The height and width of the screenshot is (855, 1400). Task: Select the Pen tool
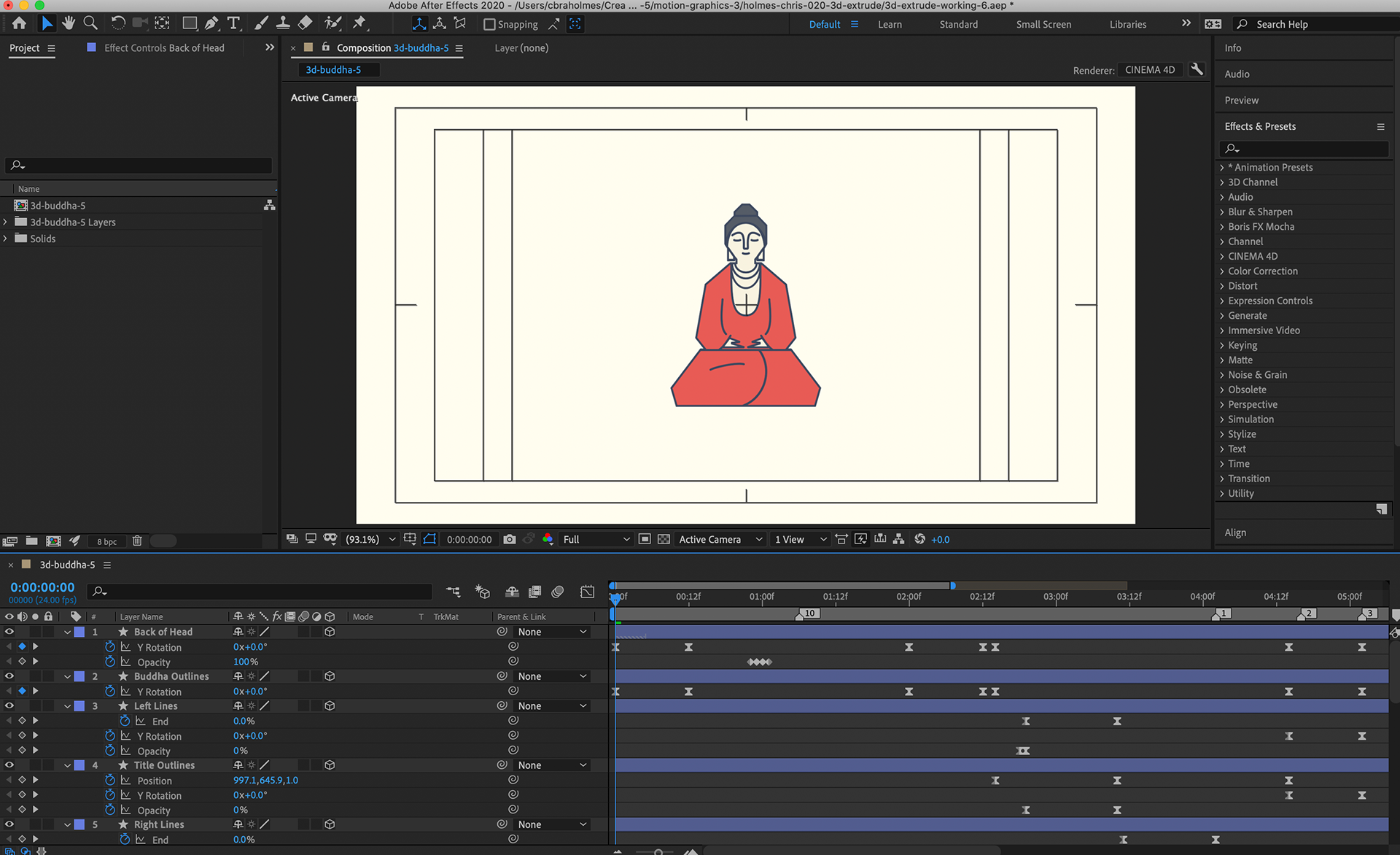[211, 23]
